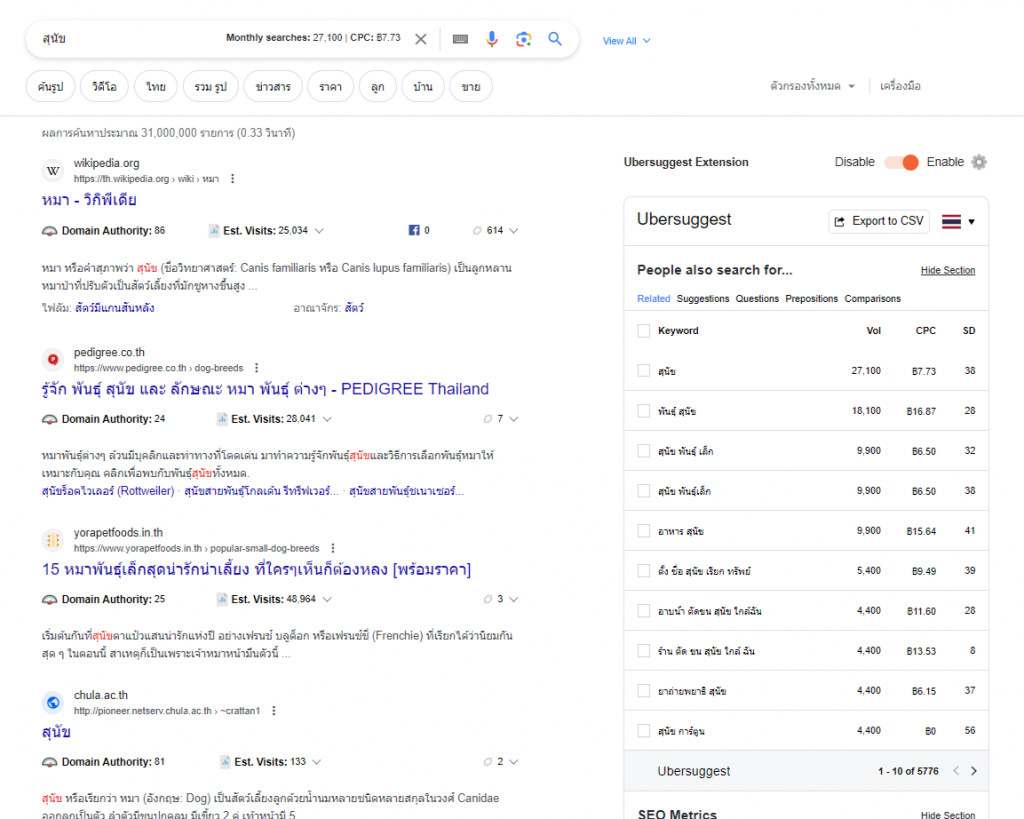Image resolution: width=1024 pixels, height=819 pixels.
Task: Open the 15 small dog breeds result
Action: (257, 570)
